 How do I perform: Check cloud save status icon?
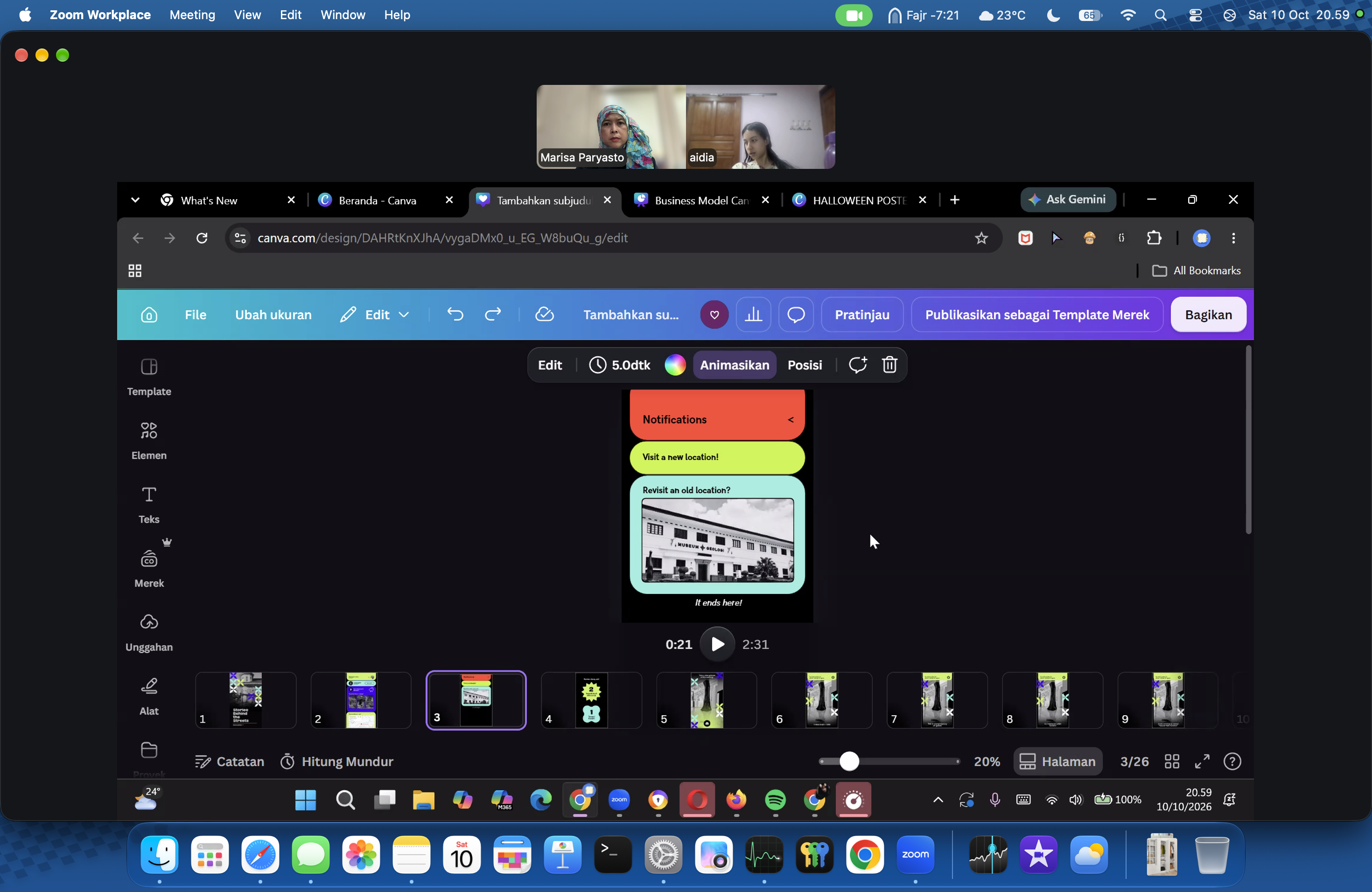544,314
